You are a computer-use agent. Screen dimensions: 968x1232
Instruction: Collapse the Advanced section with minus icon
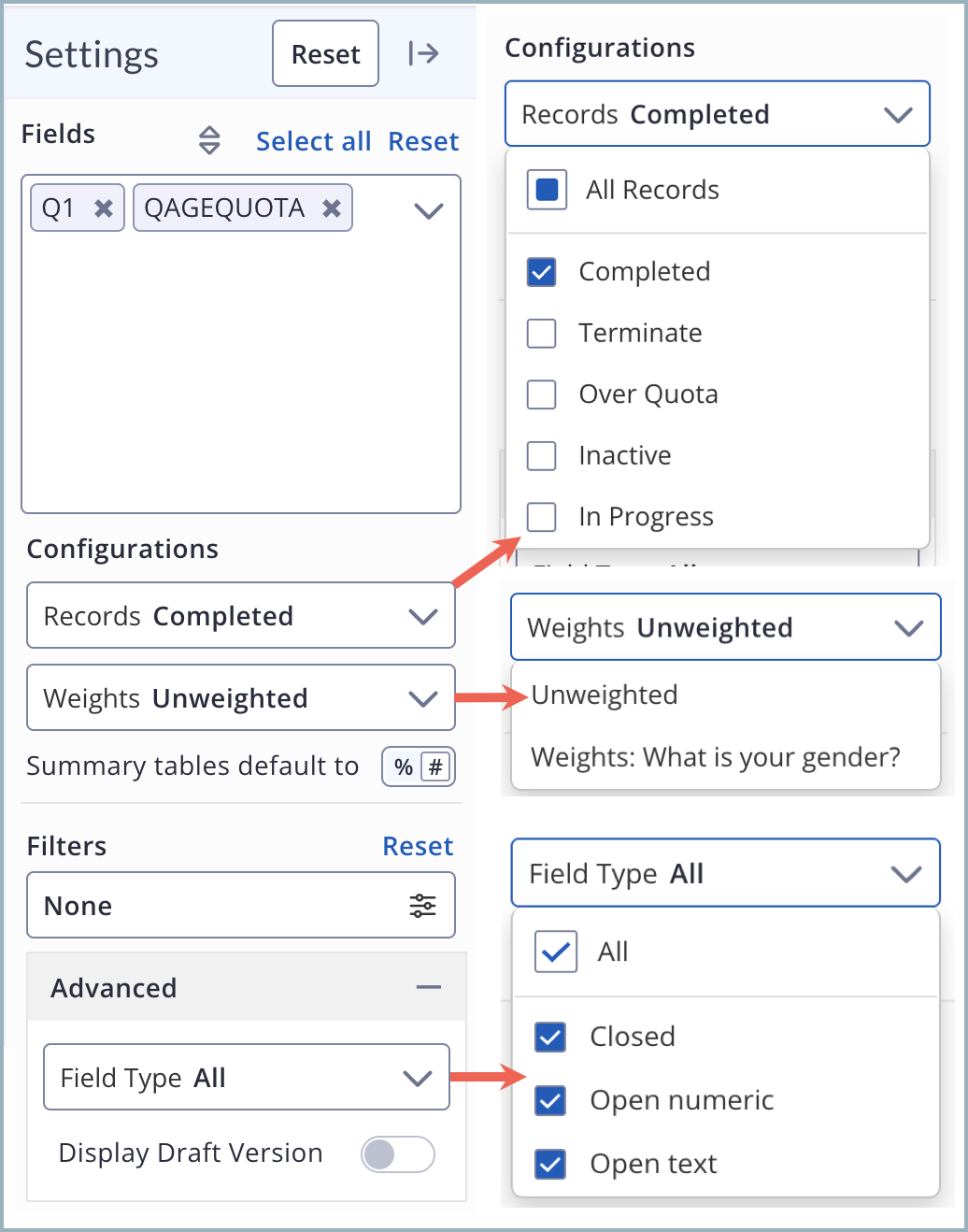[428, 987]
